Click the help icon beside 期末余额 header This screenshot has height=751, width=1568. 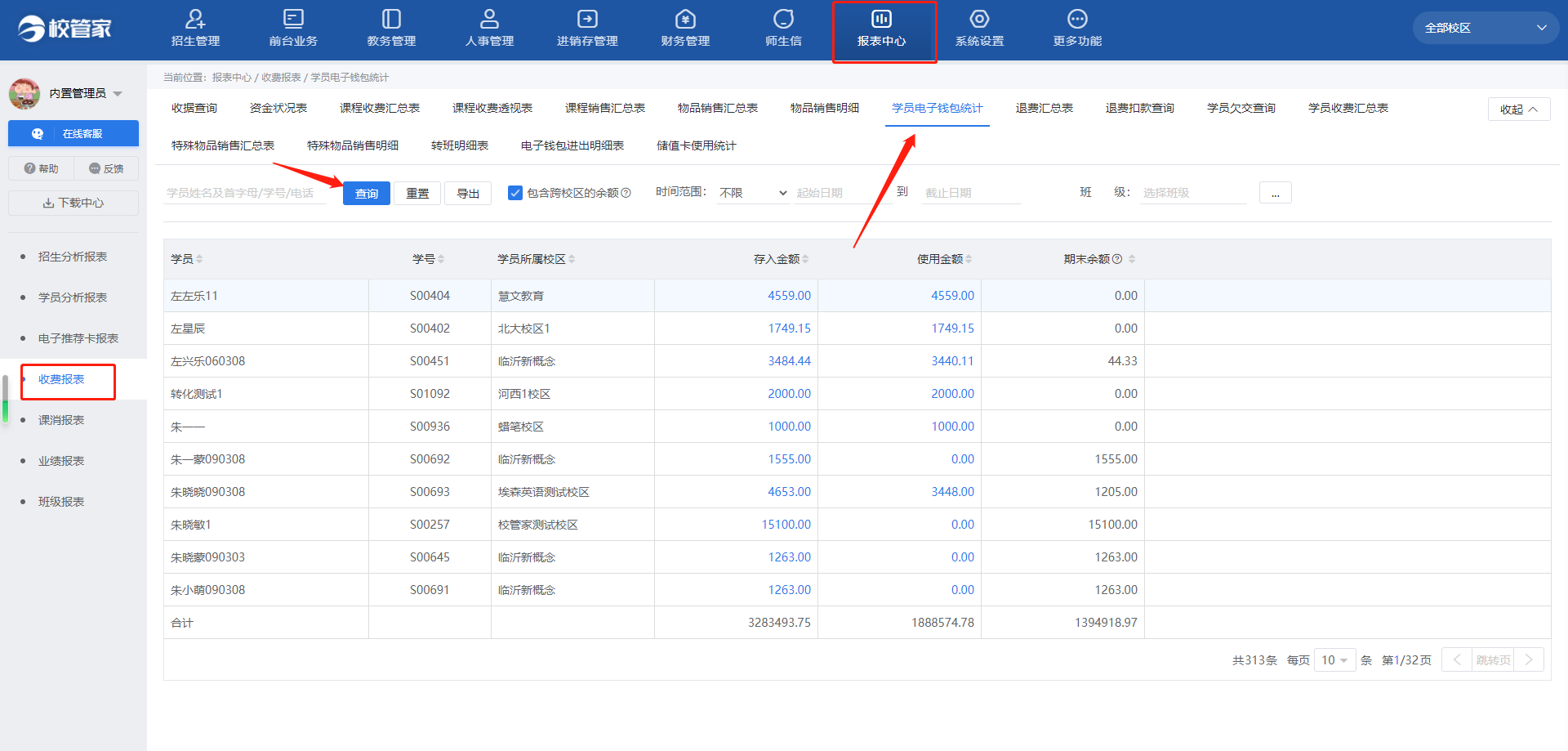point(1117,259)
